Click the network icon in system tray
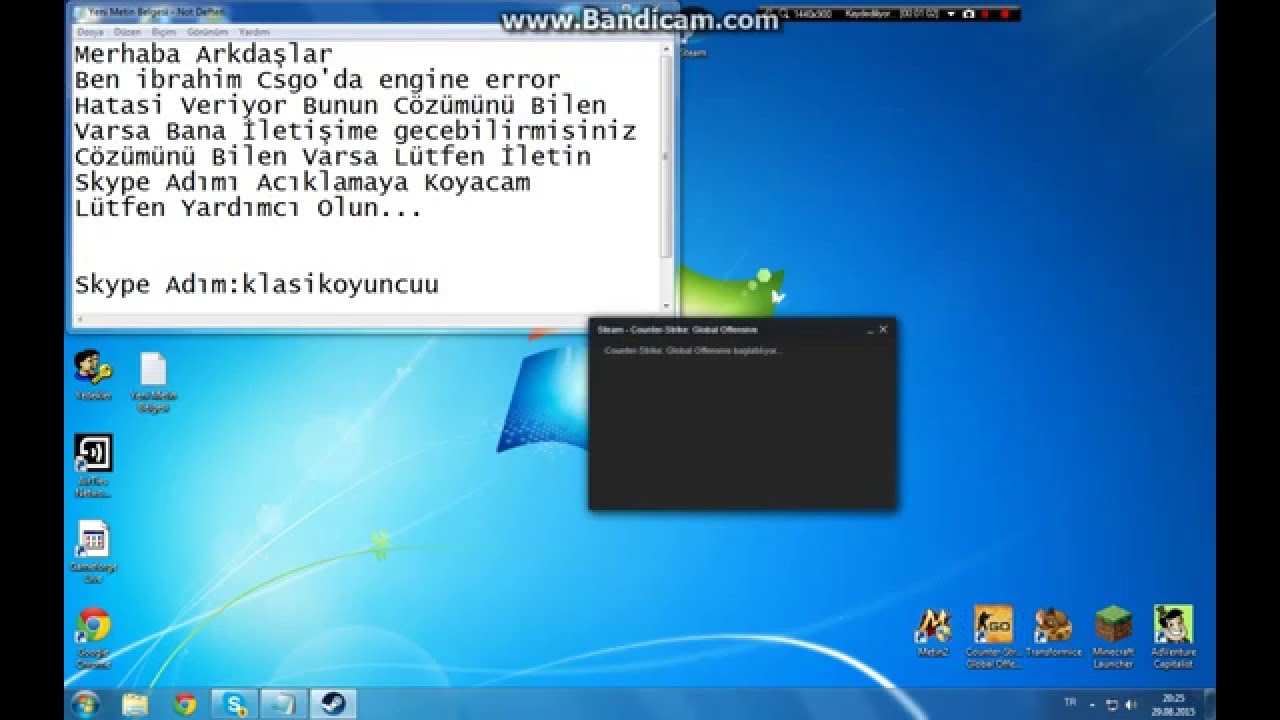 pyautogui.click(x=1111, y=704)
